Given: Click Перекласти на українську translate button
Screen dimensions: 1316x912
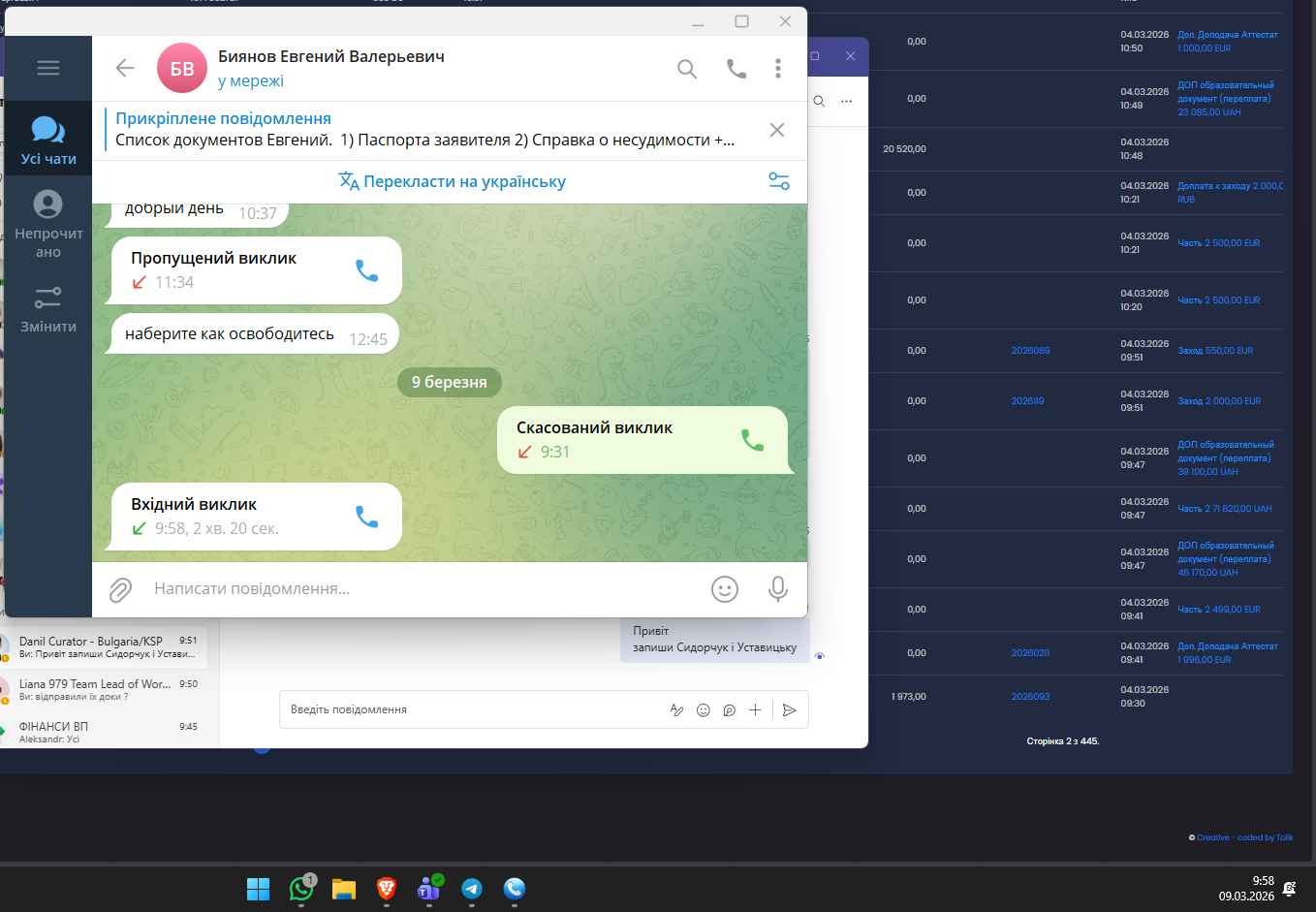Looking at the screenshot, I should (453, 181).
